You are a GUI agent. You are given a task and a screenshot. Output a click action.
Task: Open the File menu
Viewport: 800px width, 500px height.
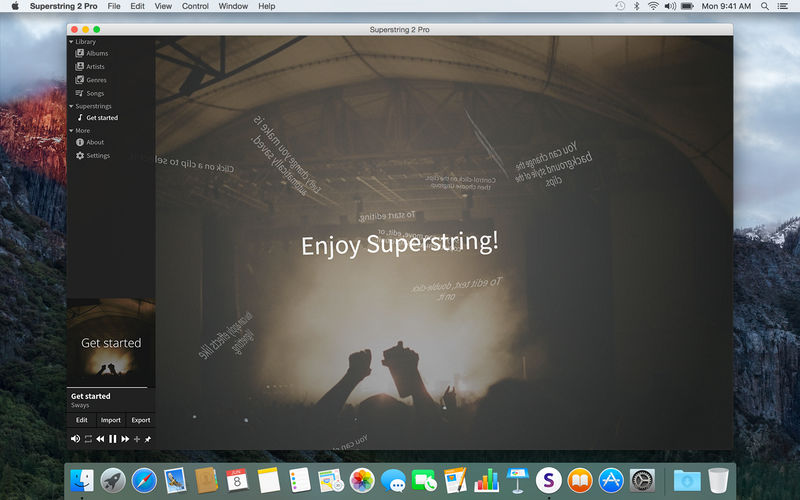tap(114, 6)
